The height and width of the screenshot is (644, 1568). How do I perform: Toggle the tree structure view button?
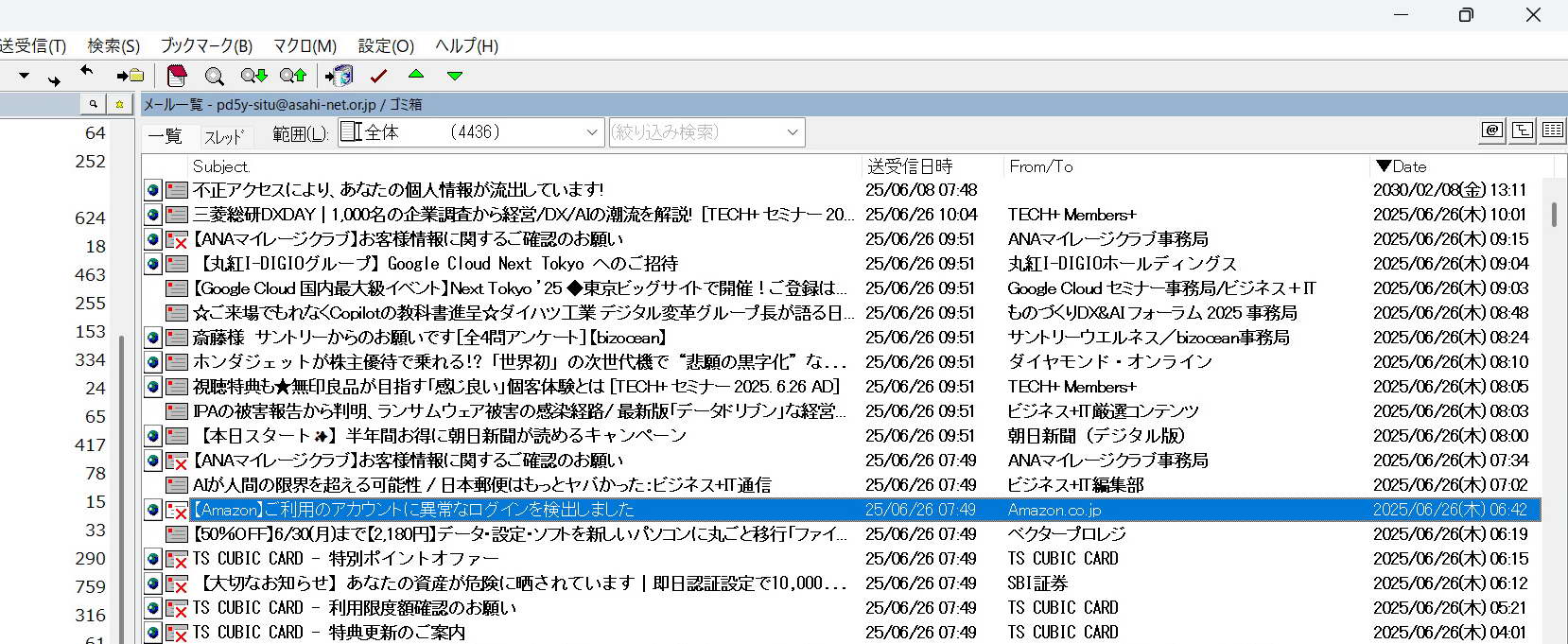(1523, 131)
